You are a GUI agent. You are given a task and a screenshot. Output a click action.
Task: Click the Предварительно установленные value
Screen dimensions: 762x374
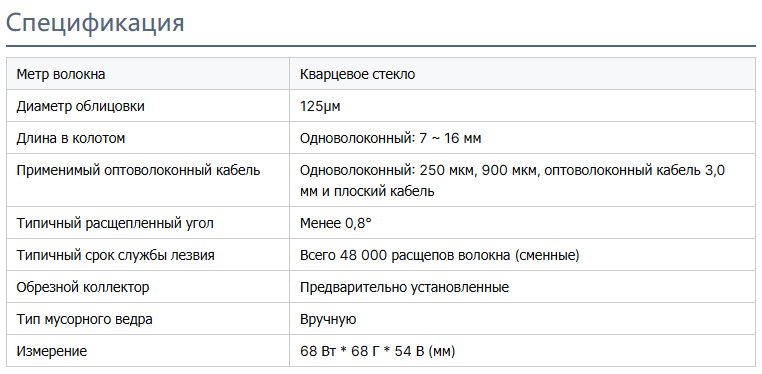coord(404,287)
